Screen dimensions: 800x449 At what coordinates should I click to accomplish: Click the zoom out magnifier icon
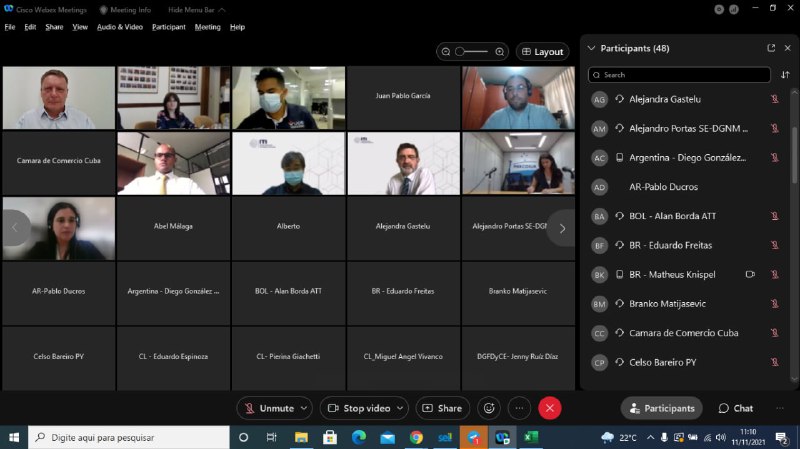coord(446,51)
